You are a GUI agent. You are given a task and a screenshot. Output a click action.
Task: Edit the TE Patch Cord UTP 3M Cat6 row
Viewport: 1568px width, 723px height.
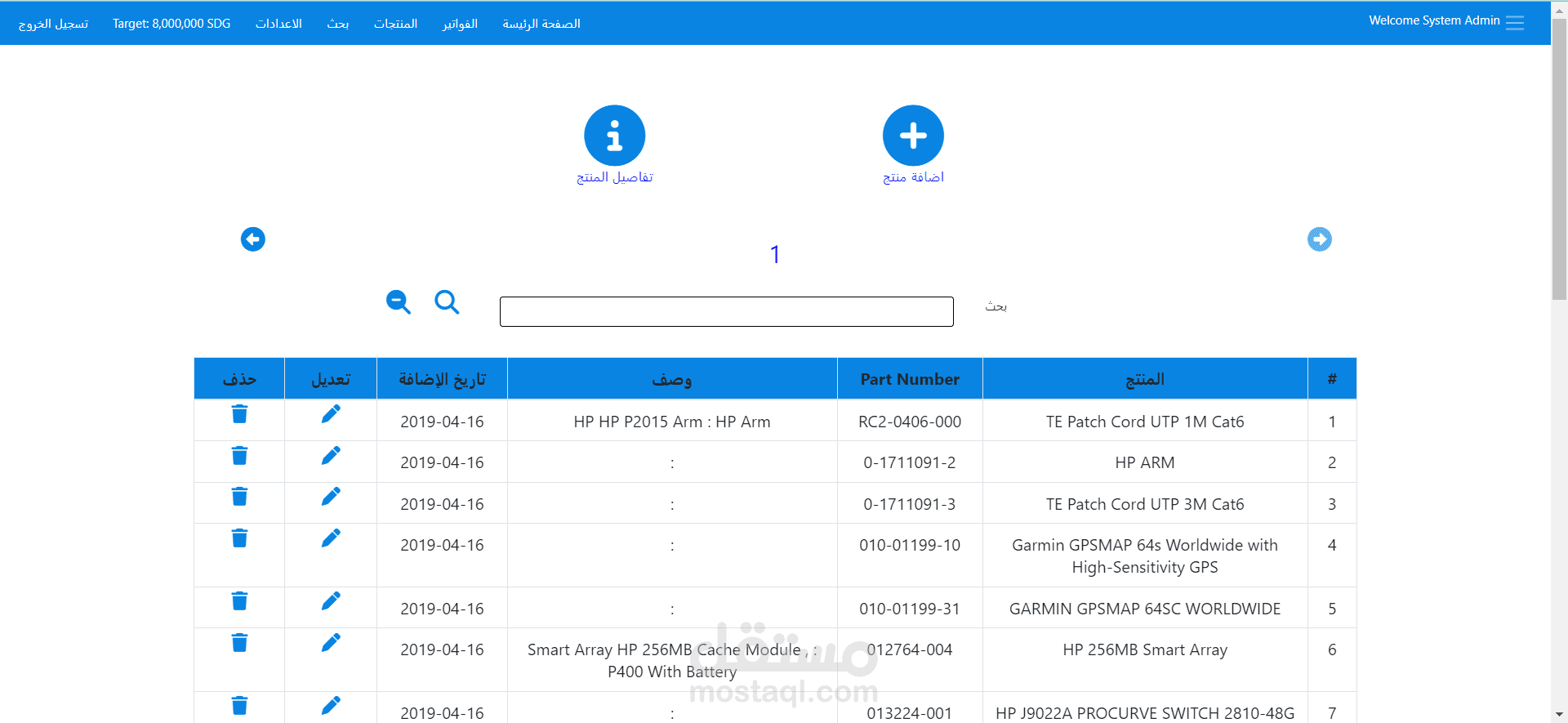coord(331,497)
